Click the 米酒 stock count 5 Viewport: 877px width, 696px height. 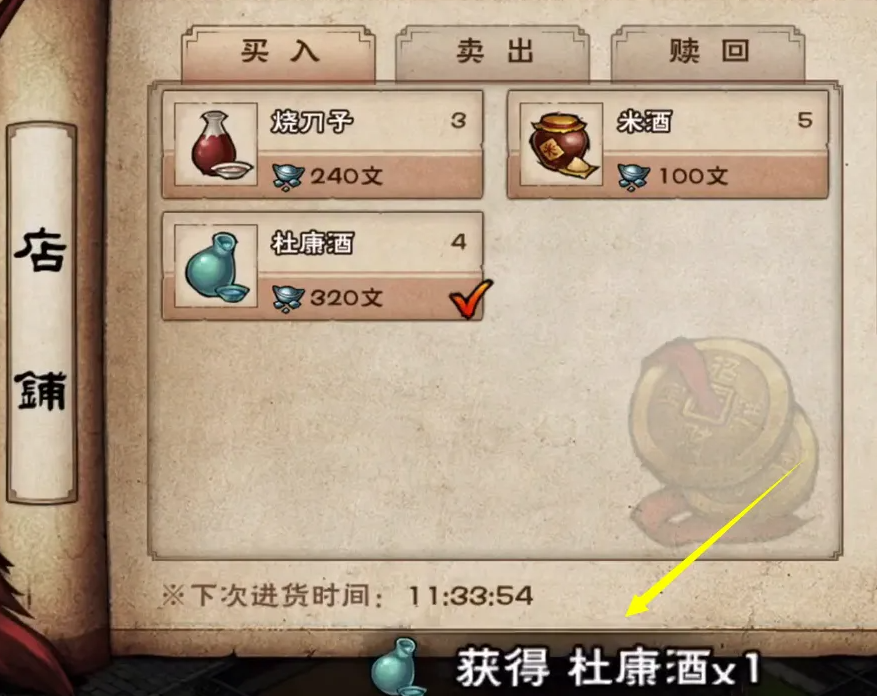pos(804,120)
